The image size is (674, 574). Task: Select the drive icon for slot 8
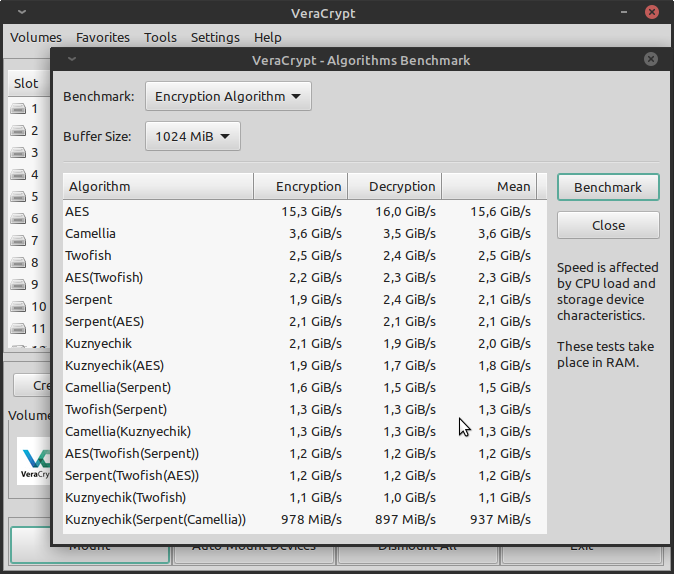coord(18,263)
